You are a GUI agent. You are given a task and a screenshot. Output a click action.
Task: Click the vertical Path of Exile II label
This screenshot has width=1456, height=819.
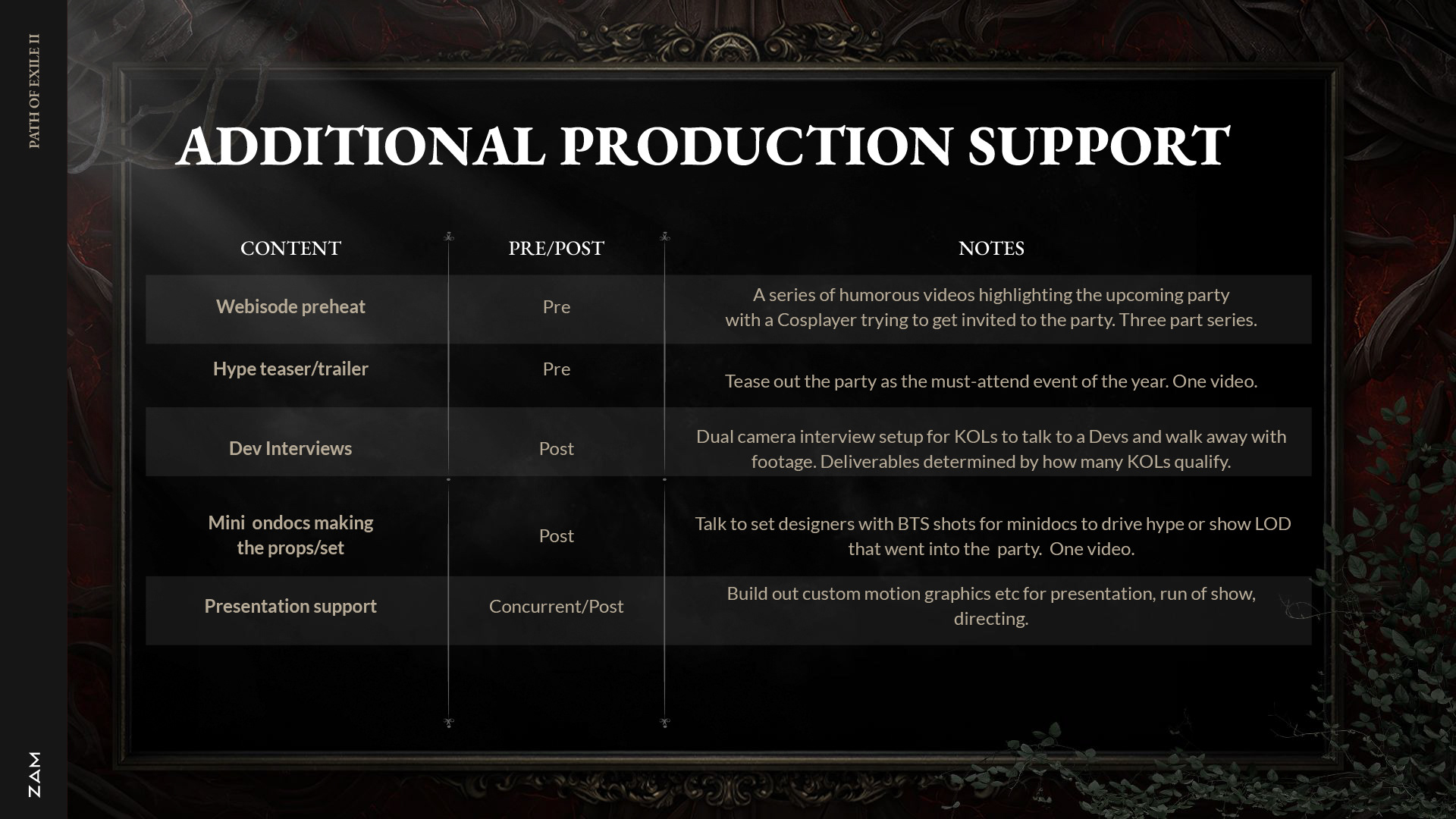tap(34, 91)
